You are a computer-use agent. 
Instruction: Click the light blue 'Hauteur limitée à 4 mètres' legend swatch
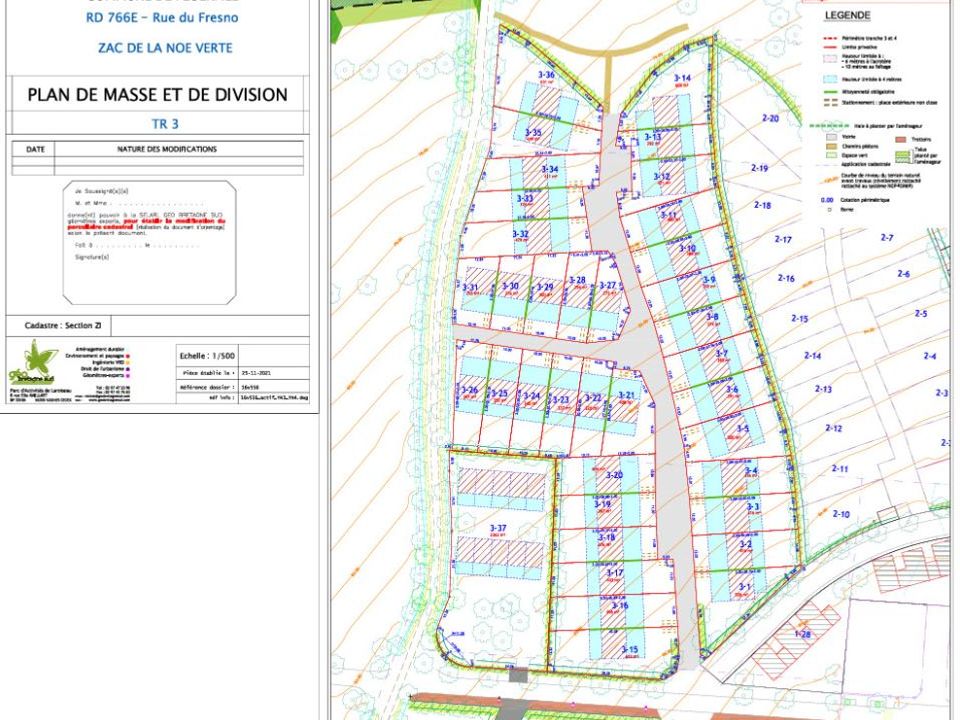830,80
